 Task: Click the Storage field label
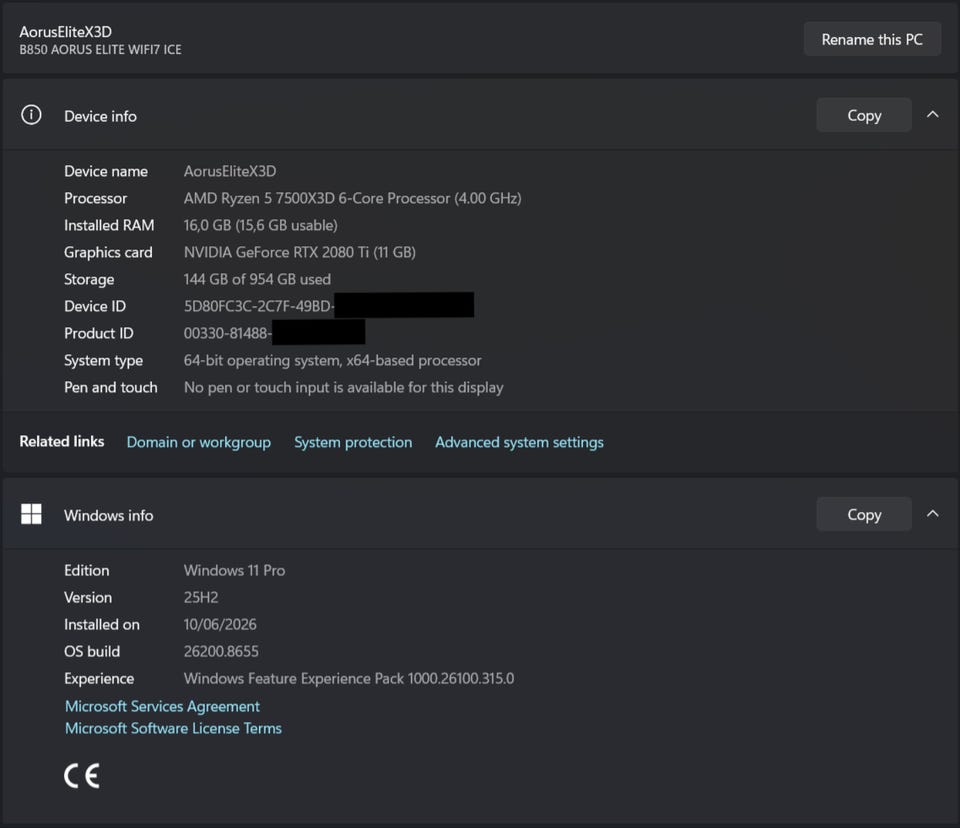coord(89,279)
